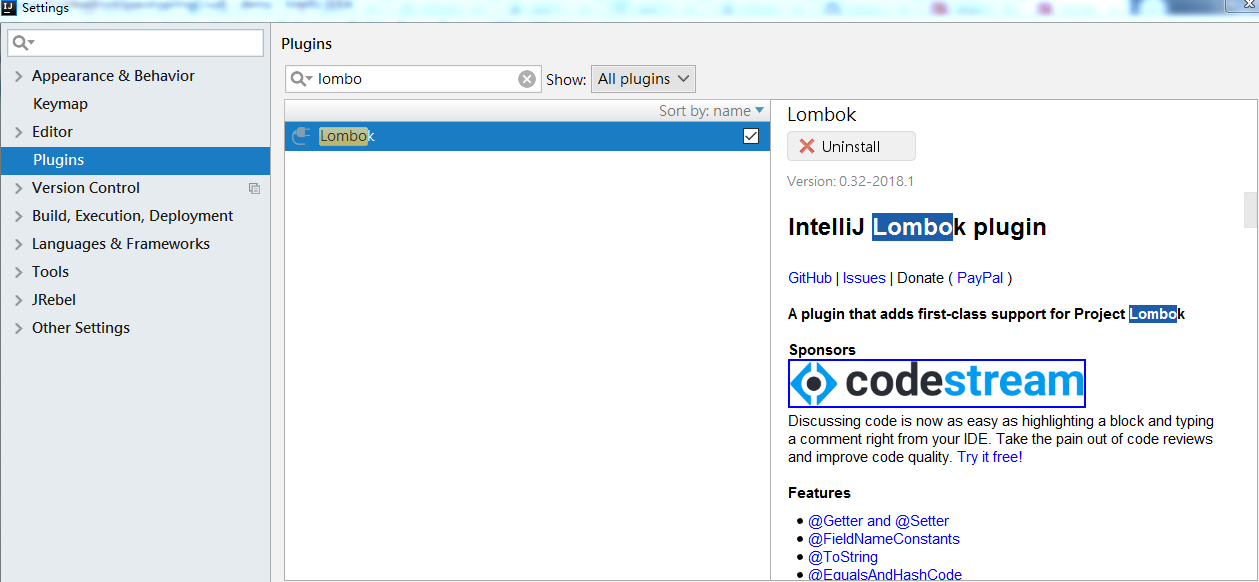The image size is (1259, 582).
Task: Click the Uninstall button
Action: pyautogui.click(x=851, y=146)
